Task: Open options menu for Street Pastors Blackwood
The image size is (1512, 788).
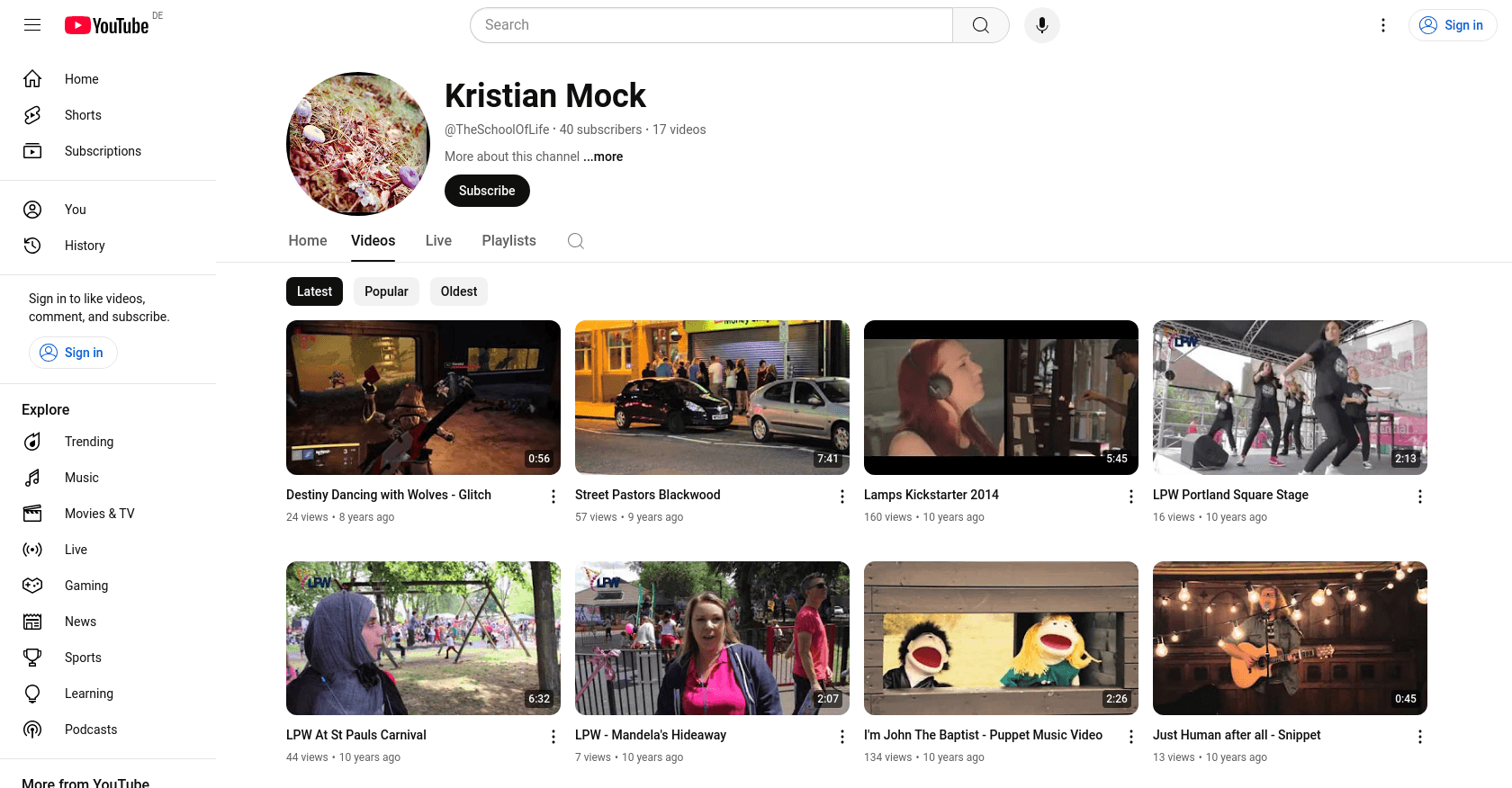Action: pyautogui.click(x=842, y=497)
